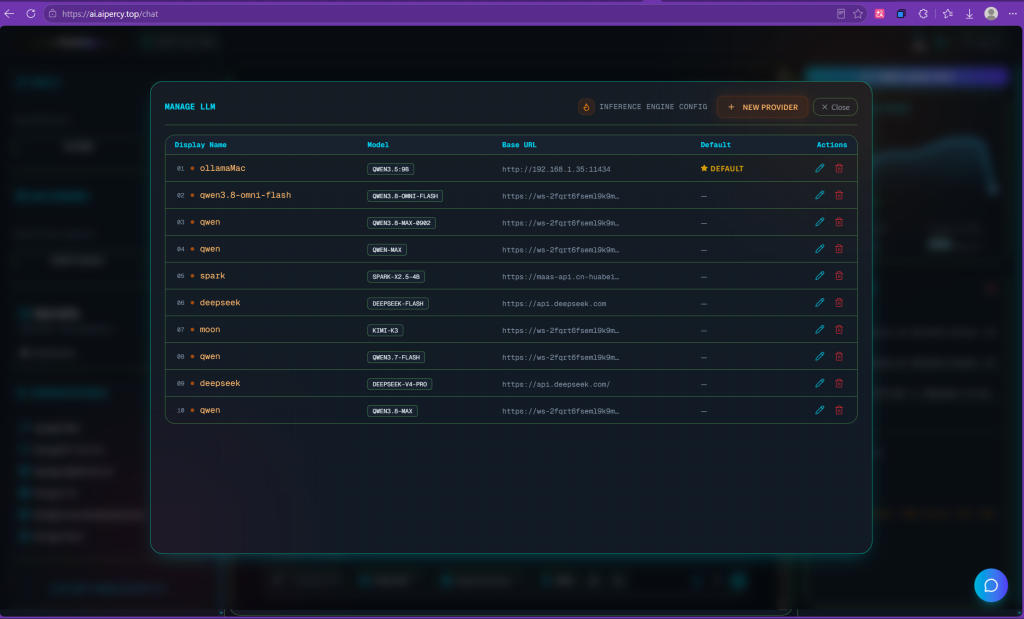The height and width of the screenshot is (619, 1024).
Task: Edit the provider with model QWEN3.8-MAX in row 10
Action: coord(820,410)
